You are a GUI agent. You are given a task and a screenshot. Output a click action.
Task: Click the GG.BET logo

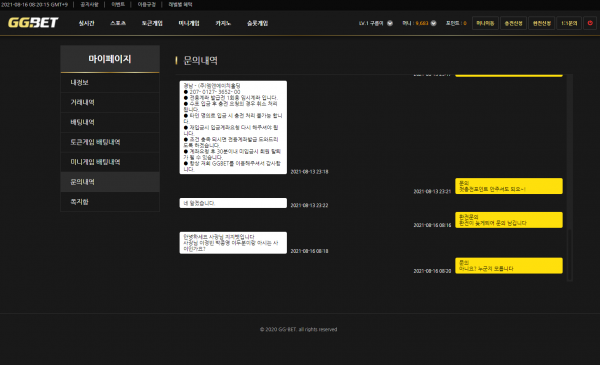point(33,23)
